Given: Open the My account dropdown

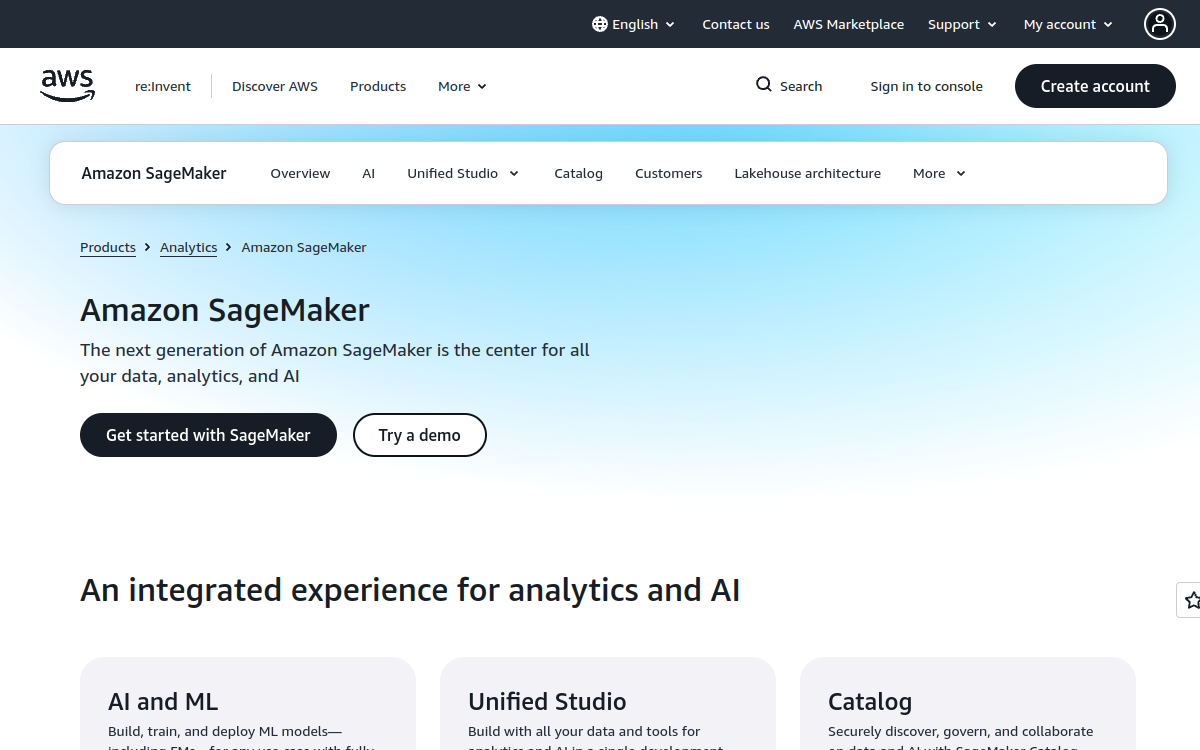Looking at the screenshot, I should tap(1068, 24).
